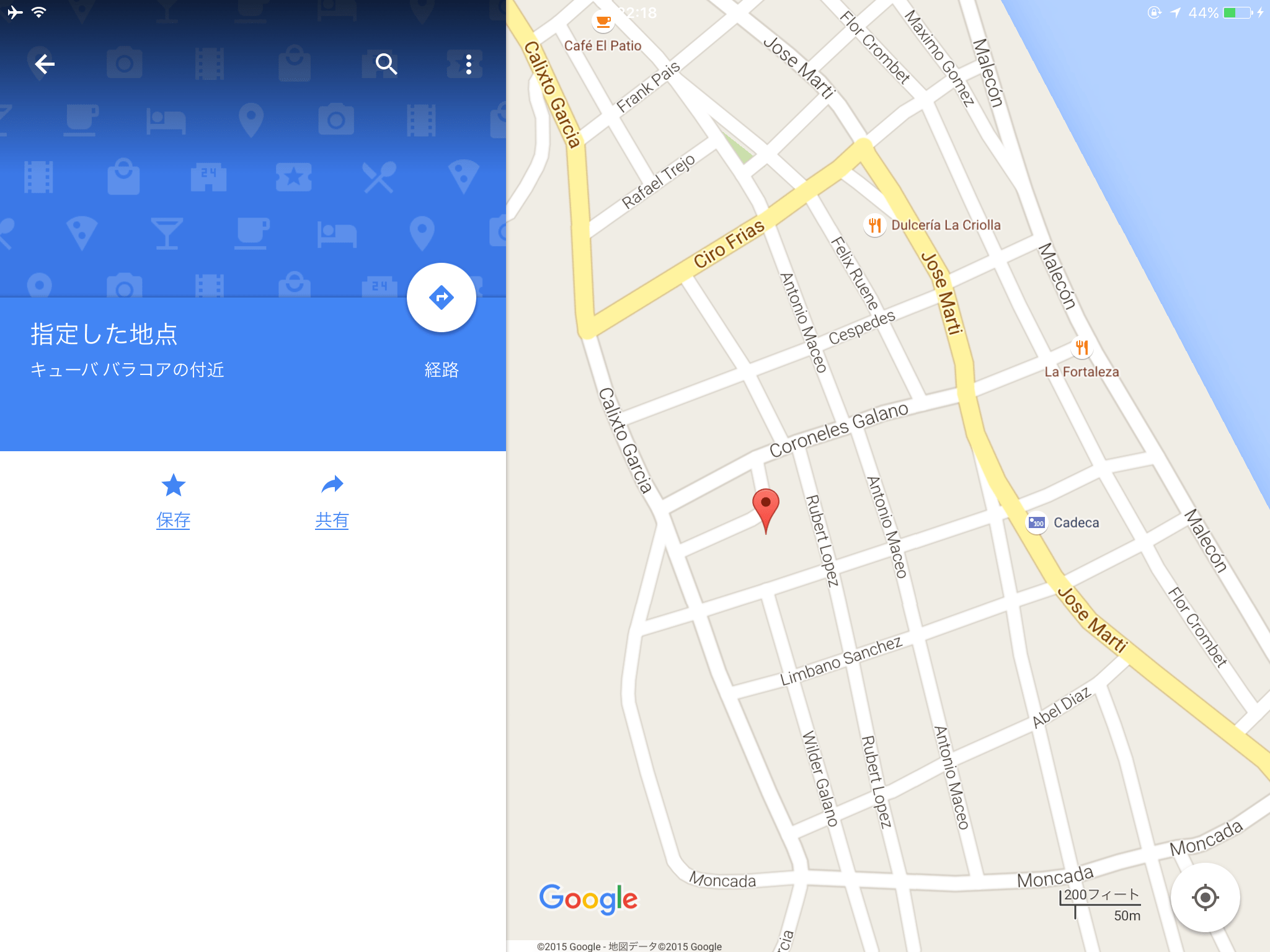Tap the 200フィート scale bar
Screen dimensions: 1270x952
(x=1100, y=905)
